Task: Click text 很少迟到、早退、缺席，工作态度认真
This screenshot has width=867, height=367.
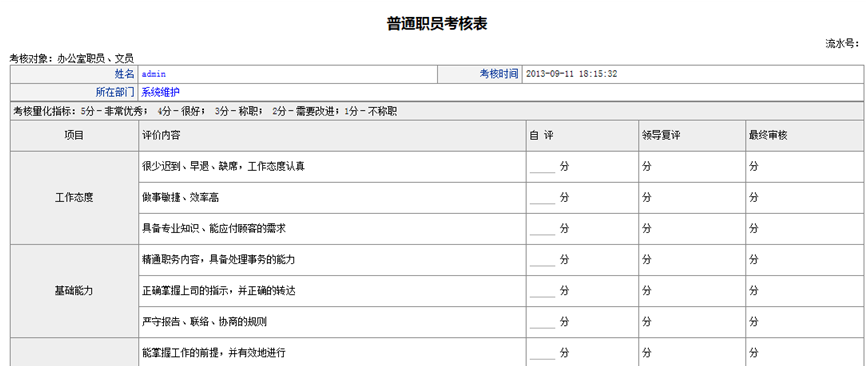Action: coord(223,167)
